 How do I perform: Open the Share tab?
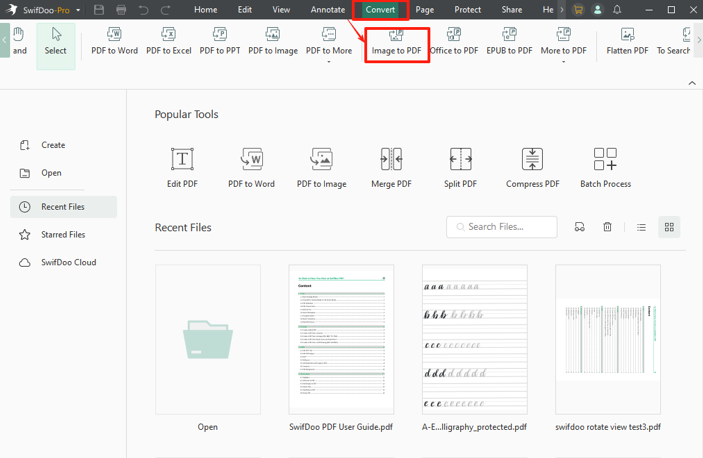pos(512,9)
